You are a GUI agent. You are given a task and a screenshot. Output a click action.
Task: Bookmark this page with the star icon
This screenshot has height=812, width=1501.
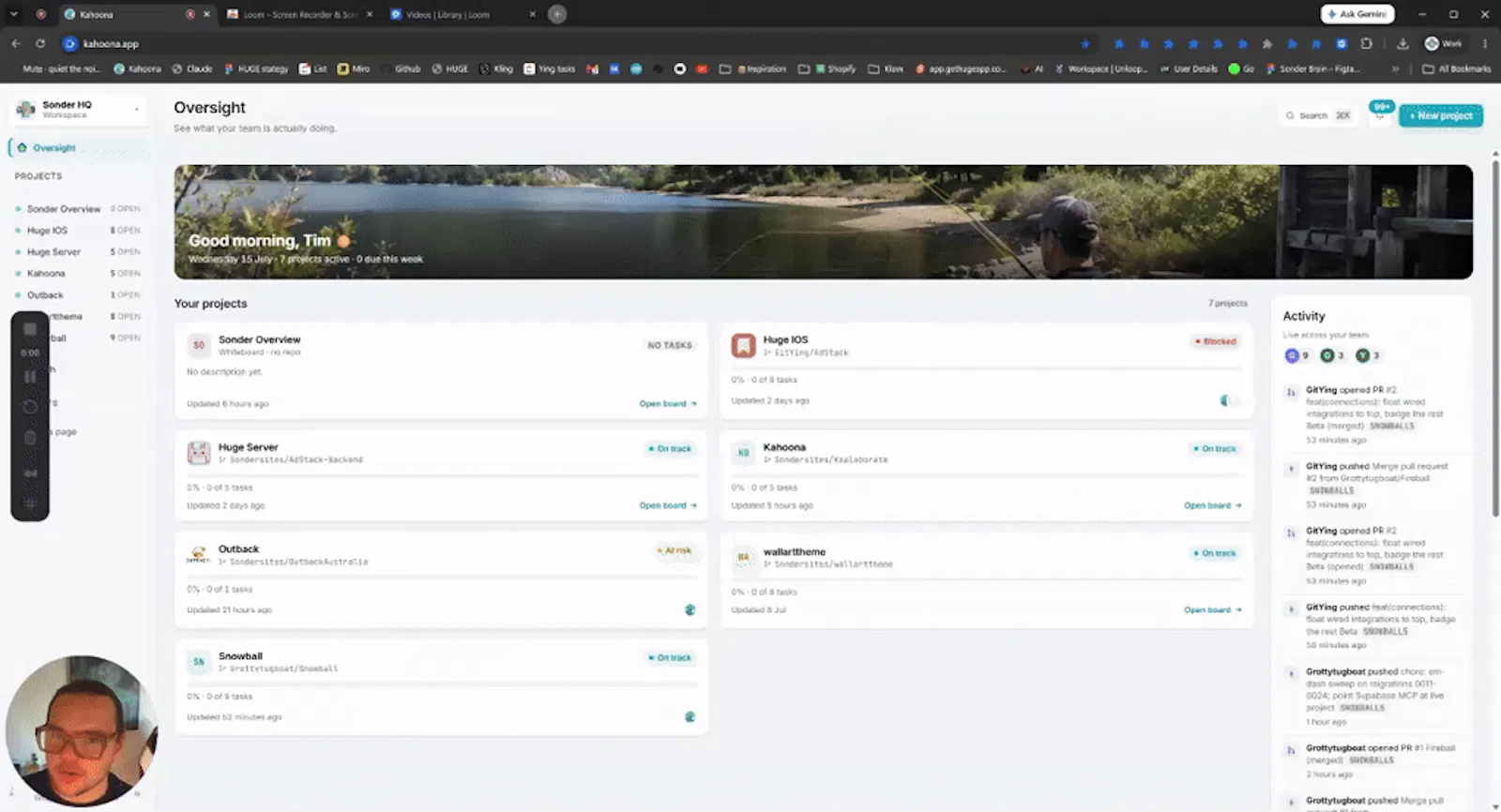pyautogui.click(x=1085, y=43)
